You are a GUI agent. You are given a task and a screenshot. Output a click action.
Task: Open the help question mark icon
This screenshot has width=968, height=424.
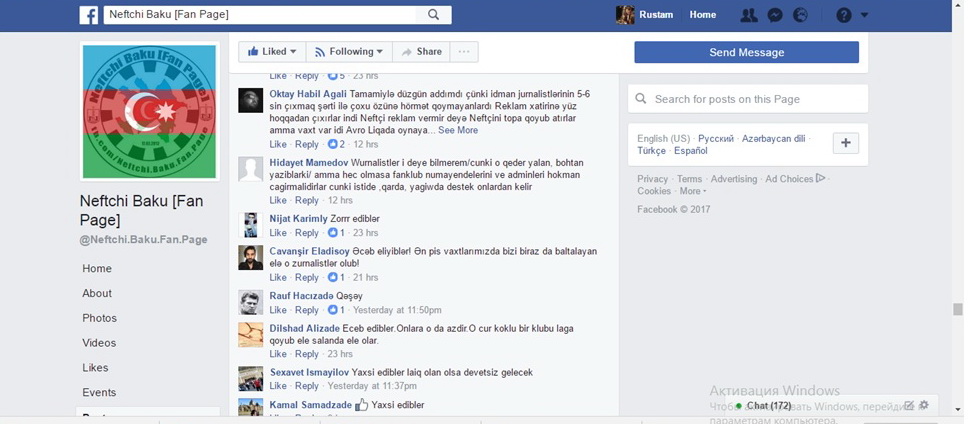point(844,15)
